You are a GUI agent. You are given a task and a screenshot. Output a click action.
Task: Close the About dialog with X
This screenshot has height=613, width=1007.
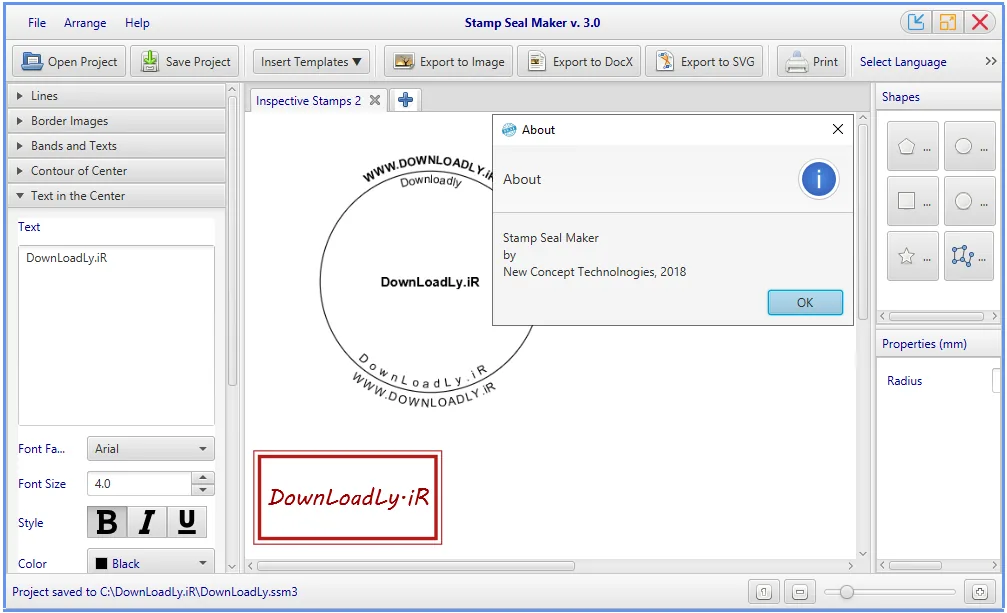tap(837, 129)
